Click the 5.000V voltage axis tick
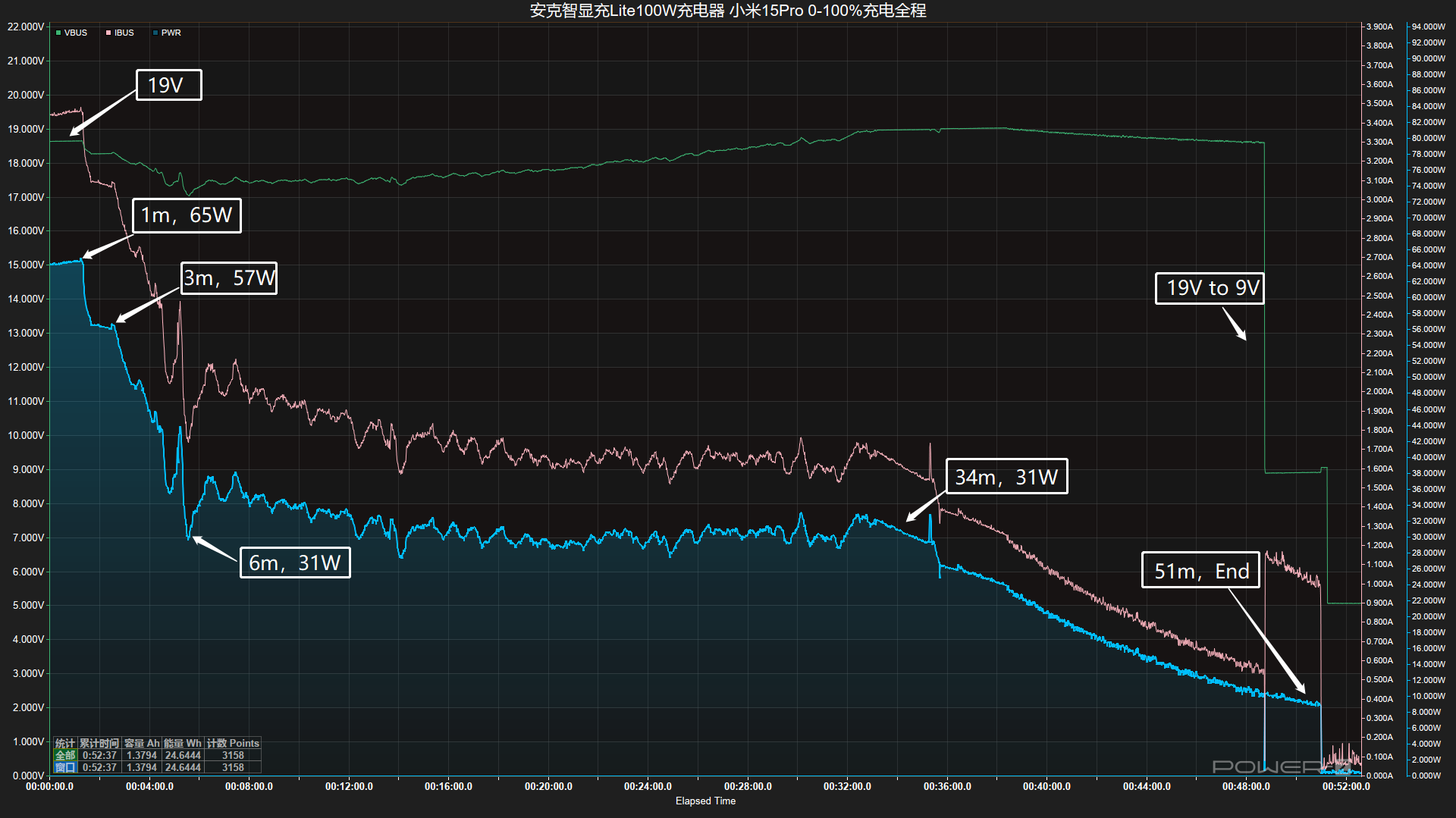Viewport: 1456px width, 818px height. (28, 605)
